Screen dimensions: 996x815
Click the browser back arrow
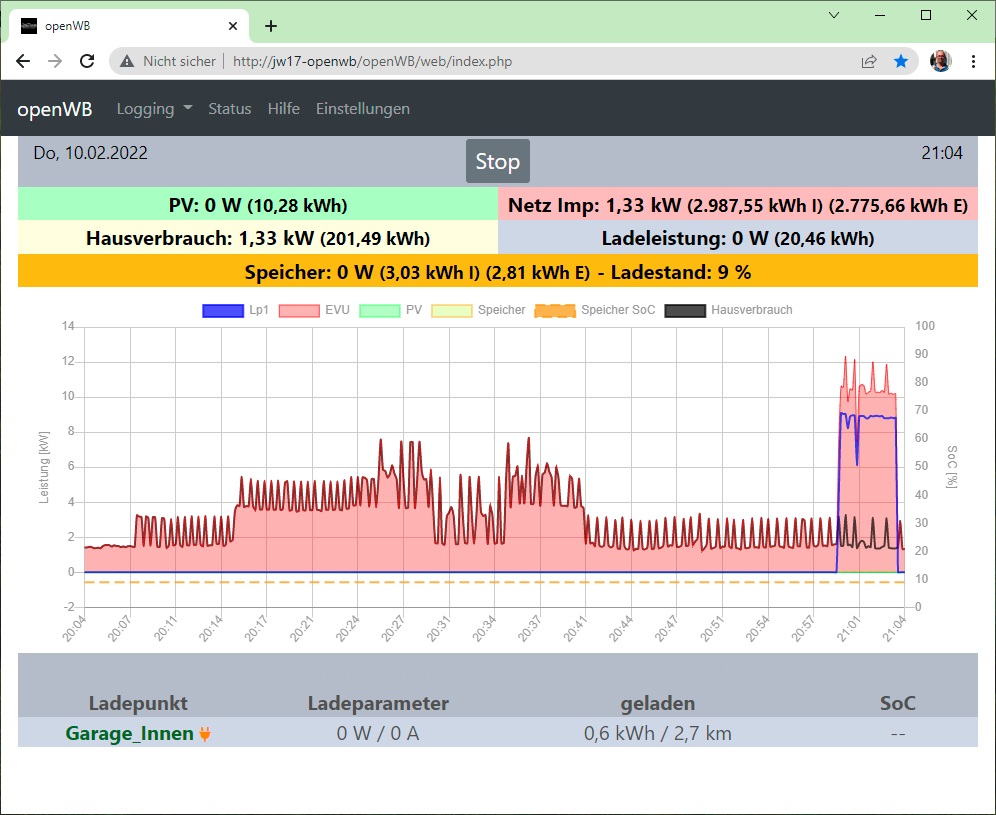point(23,61)
